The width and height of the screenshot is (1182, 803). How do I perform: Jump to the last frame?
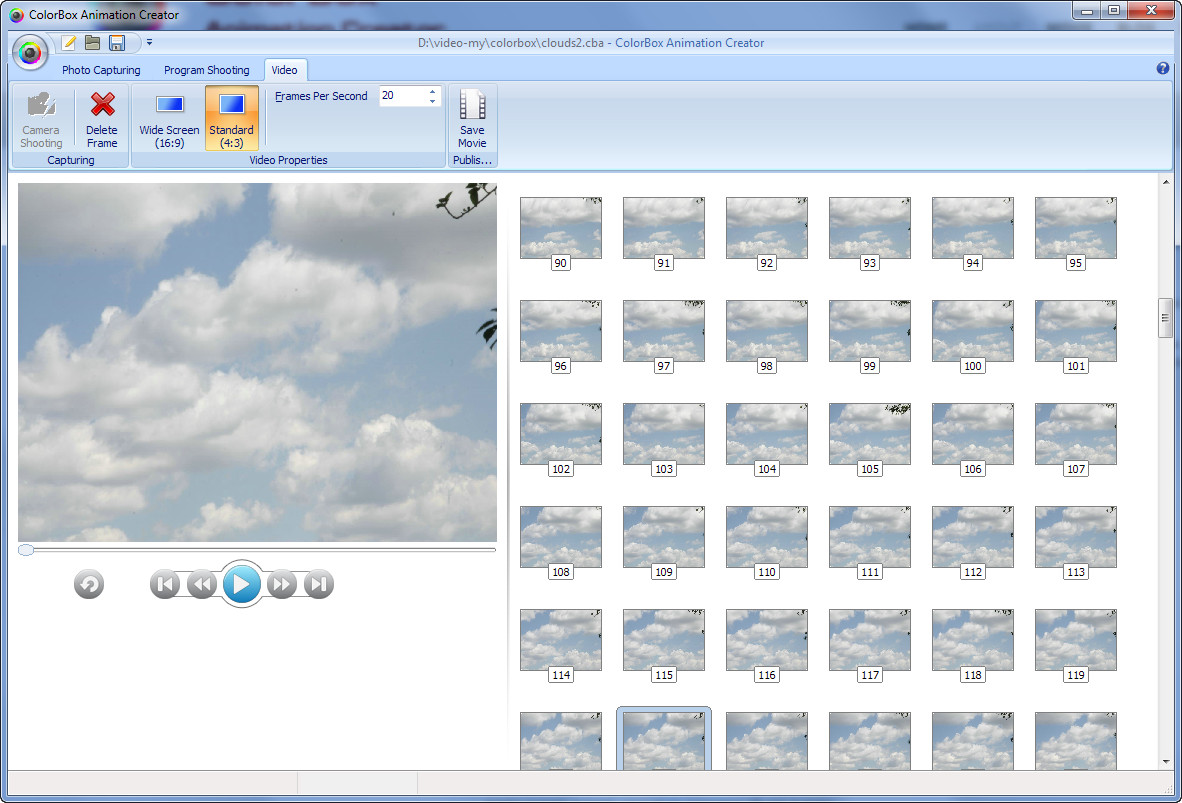pyautogui.click(x=319, y=584)
